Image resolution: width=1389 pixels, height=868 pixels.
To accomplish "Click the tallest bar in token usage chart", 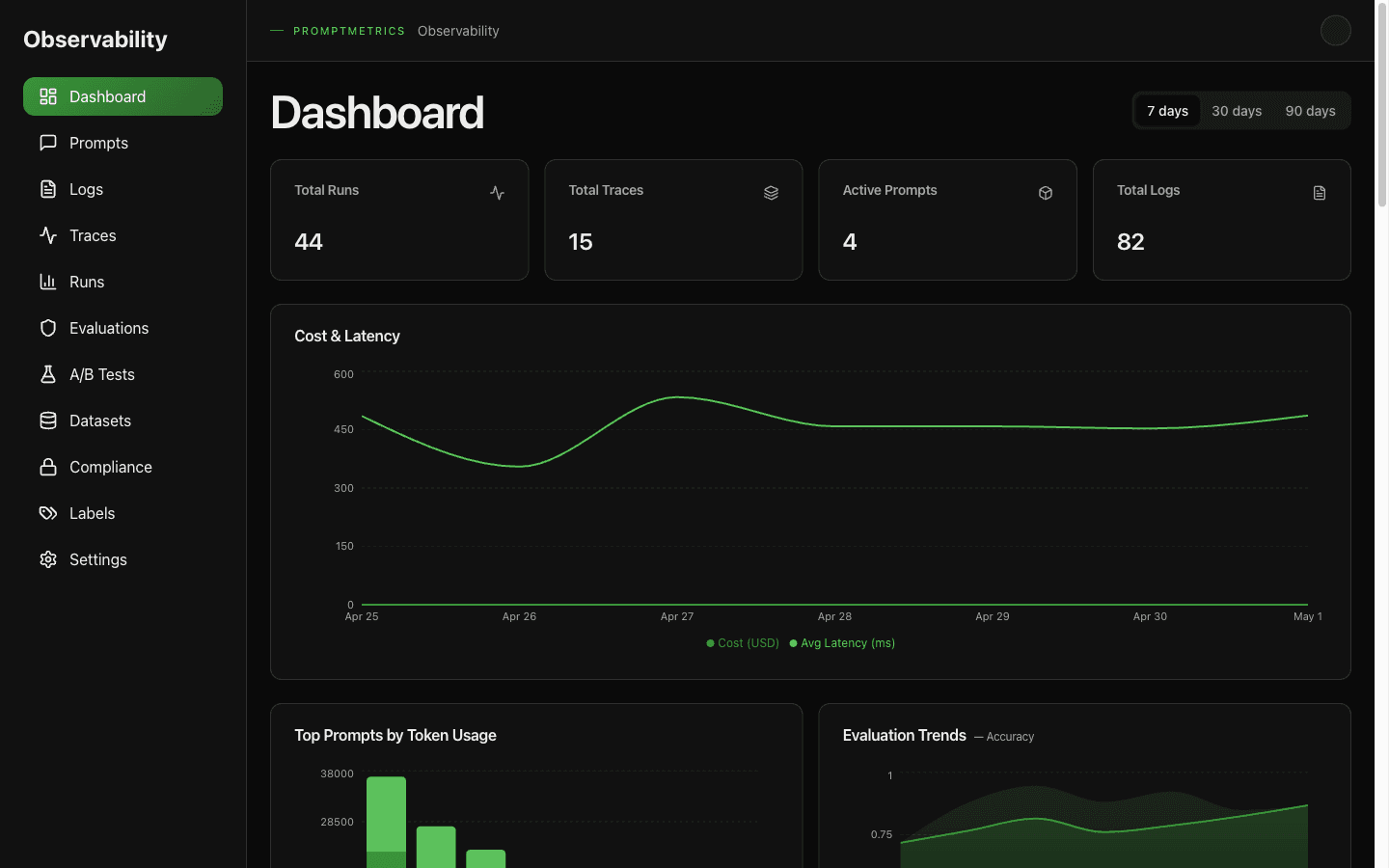I will click(387, 822).
